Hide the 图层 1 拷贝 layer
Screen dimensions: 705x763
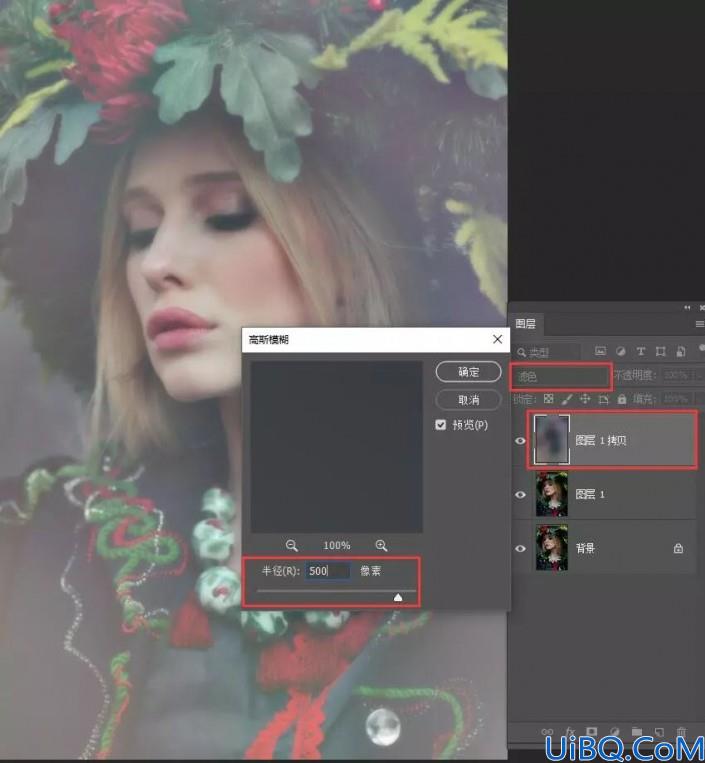tap(520, 441)
